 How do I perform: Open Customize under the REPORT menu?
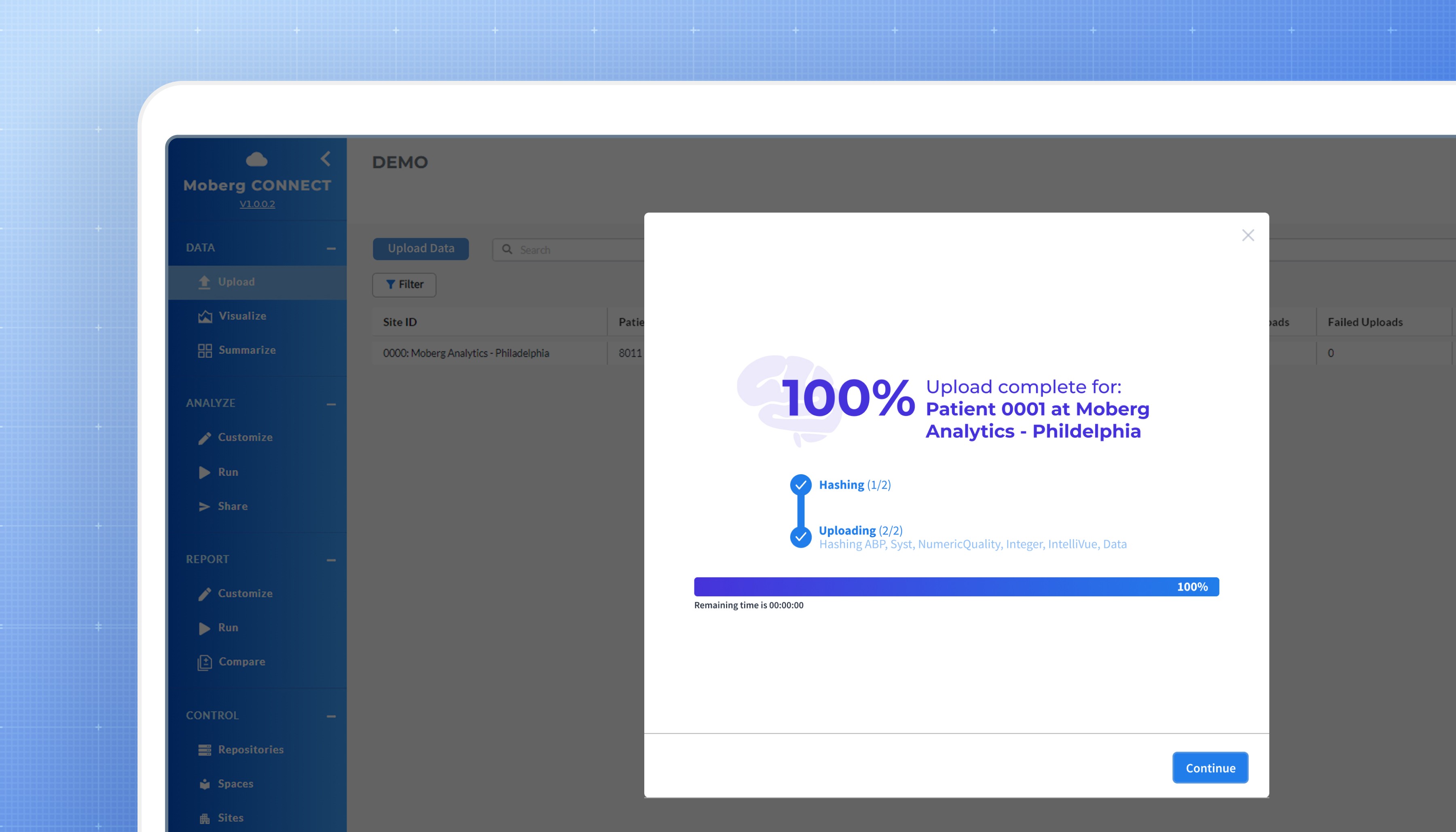(x=245, y=594)
